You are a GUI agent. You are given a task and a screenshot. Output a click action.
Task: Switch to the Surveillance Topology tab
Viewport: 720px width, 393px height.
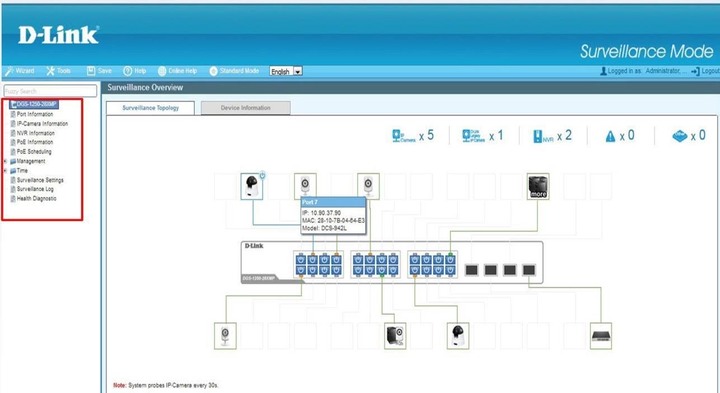151,108
